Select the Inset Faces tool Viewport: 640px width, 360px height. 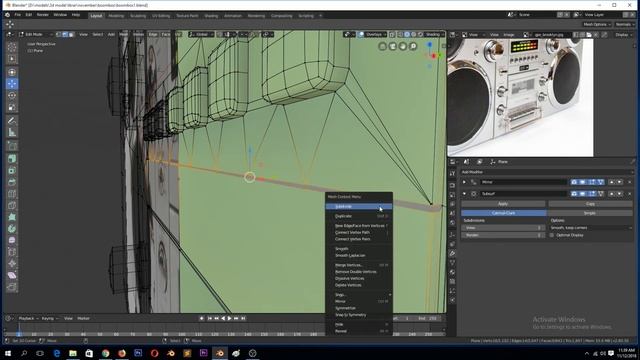click(x=12, y=171)
